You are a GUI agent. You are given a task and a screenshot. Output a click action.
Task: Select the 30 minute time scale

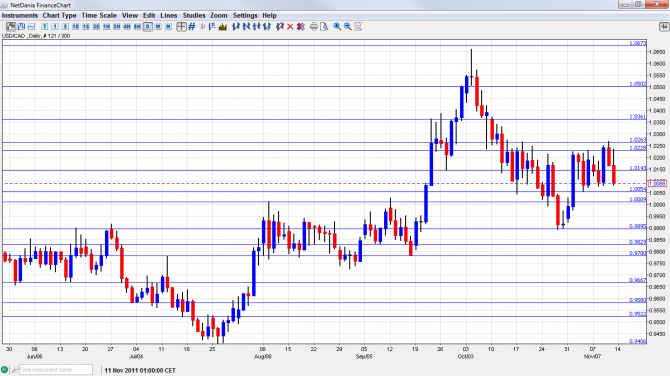pos(96,26)
